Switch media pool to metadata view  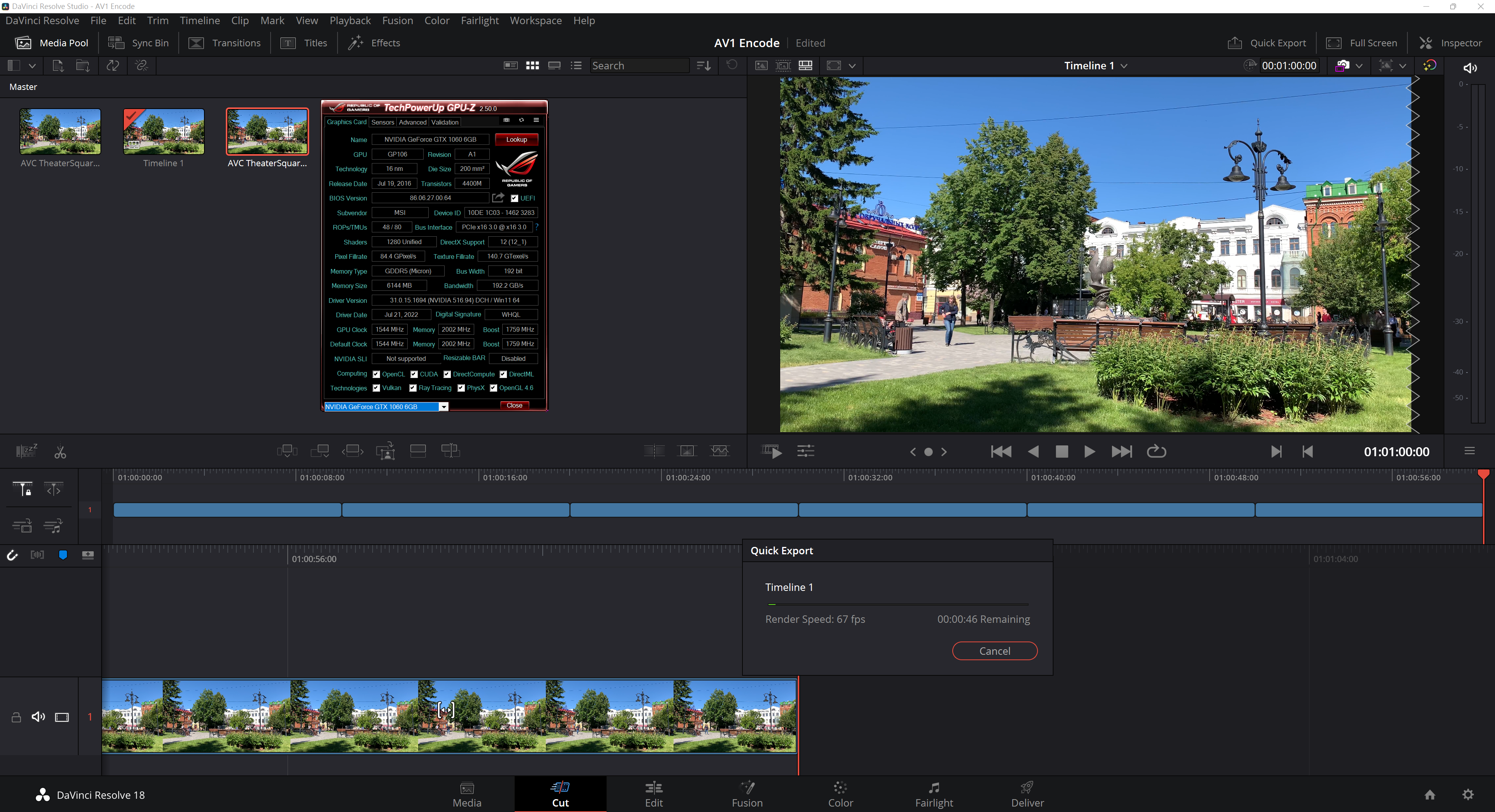510,65
